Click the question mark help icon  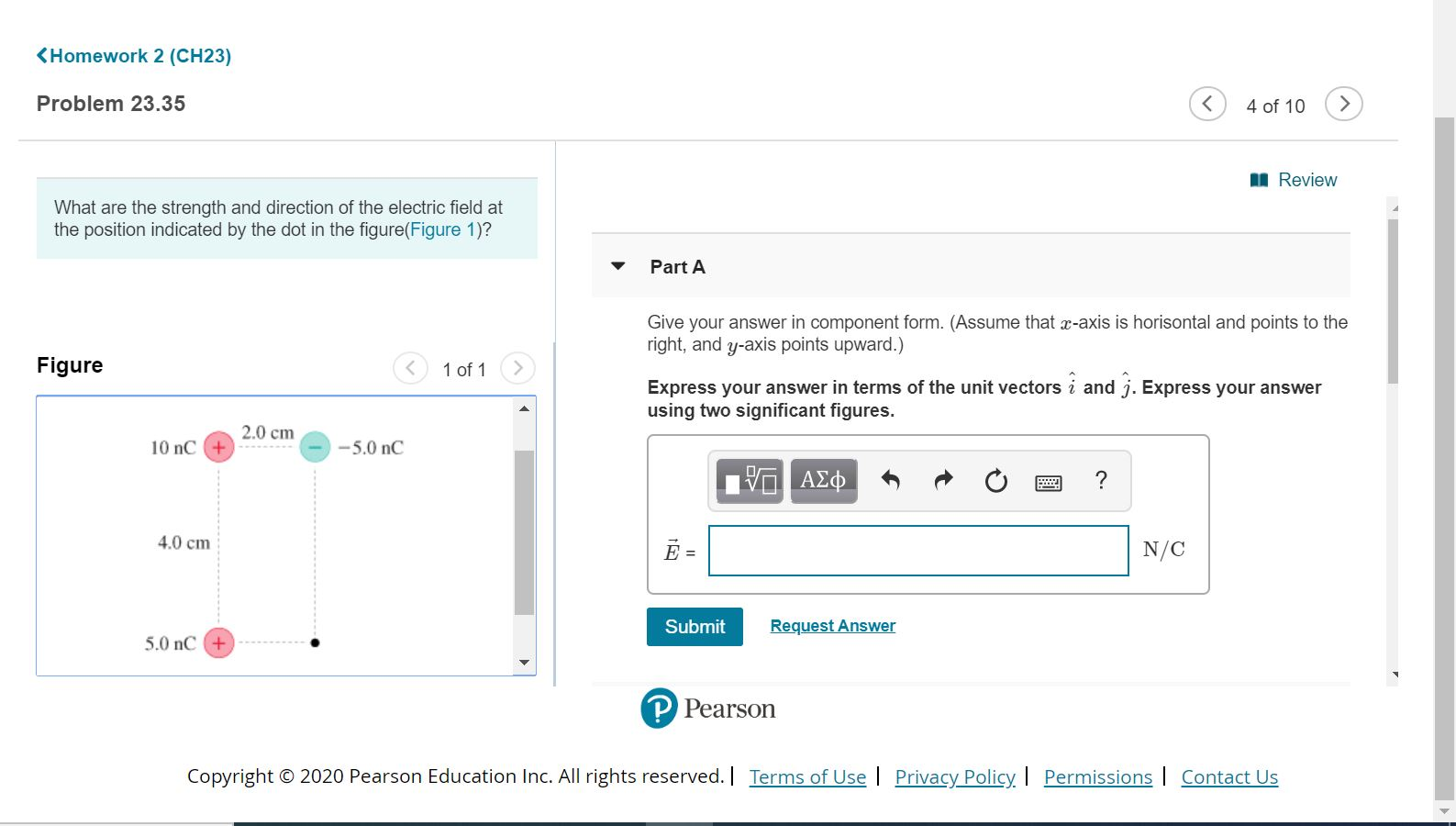(x=1101, y=479)
